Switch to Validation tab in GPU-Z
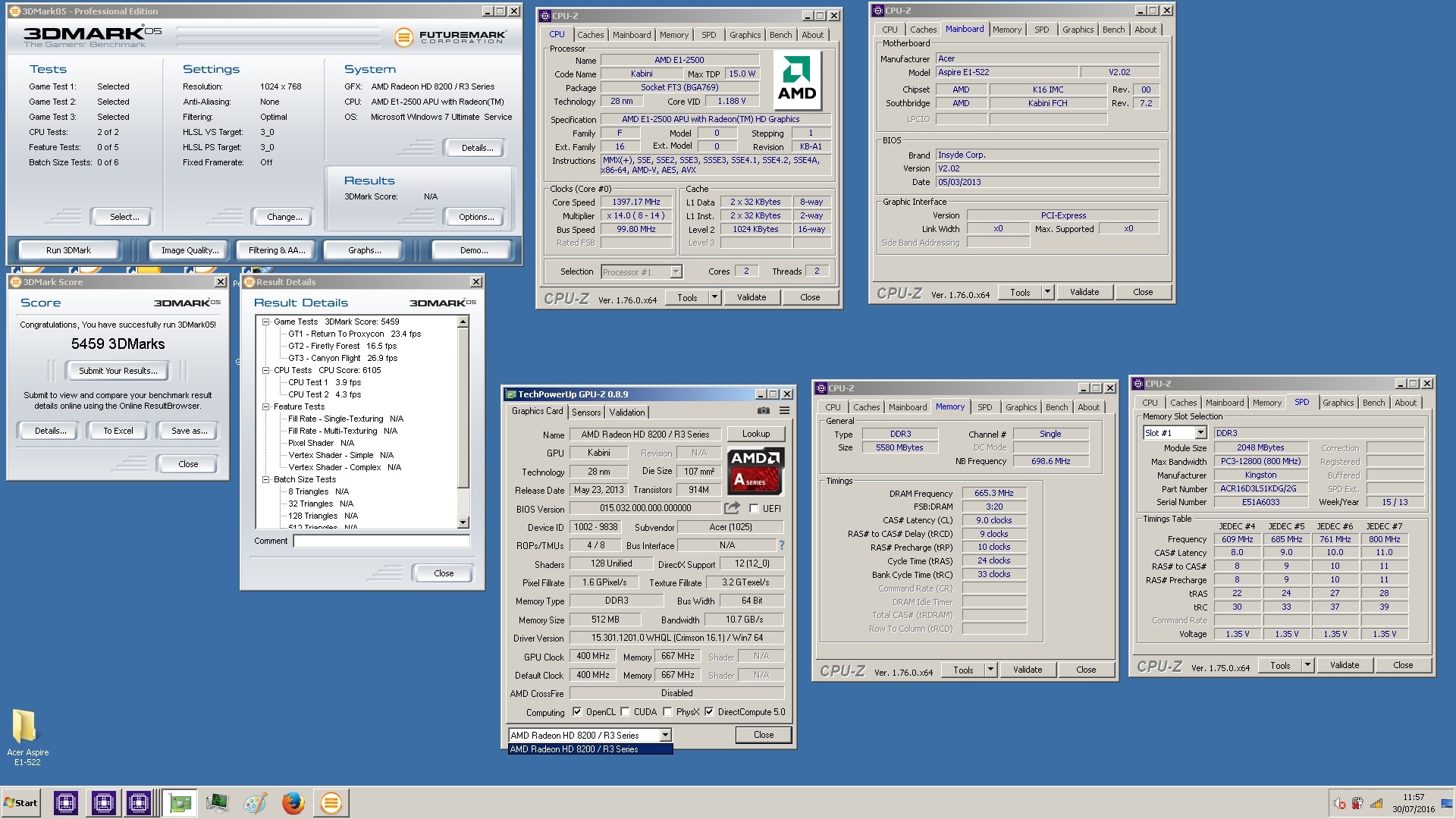The image size is (1456, 819). pyautogui.click(x=627, y=413)
